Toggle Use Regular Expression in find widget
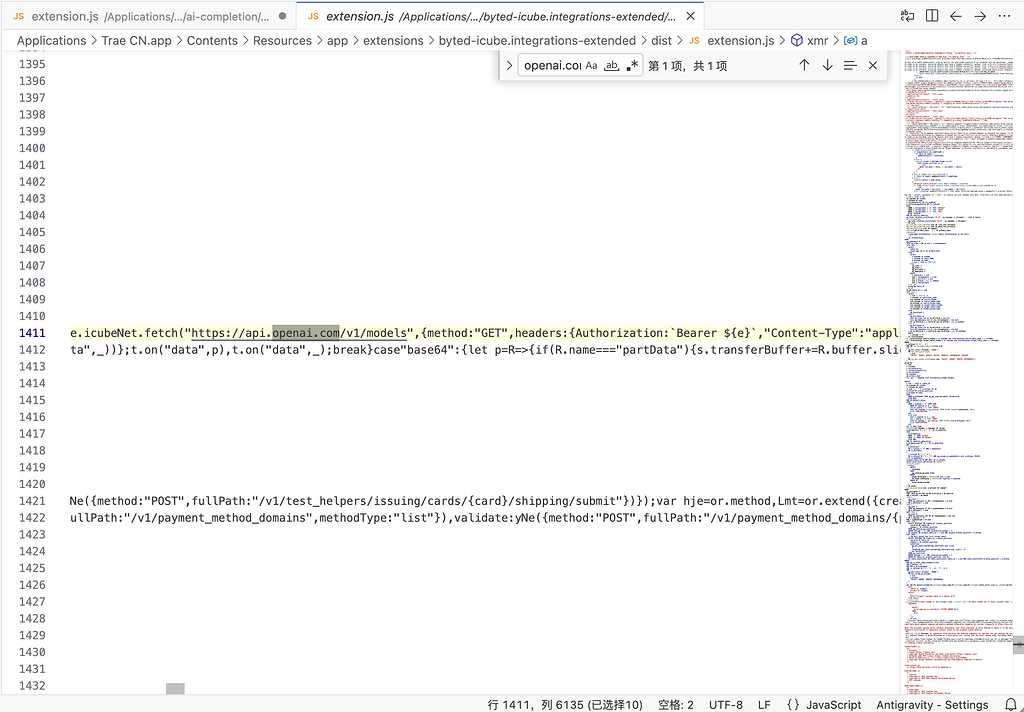The image size is (1024, 712). point(632,65)
